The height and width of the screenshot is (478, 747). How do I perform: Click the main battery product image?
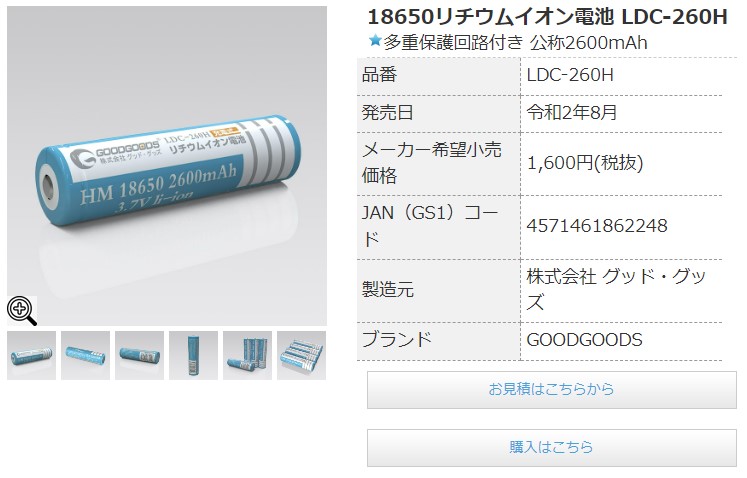[x=167, y=166]
